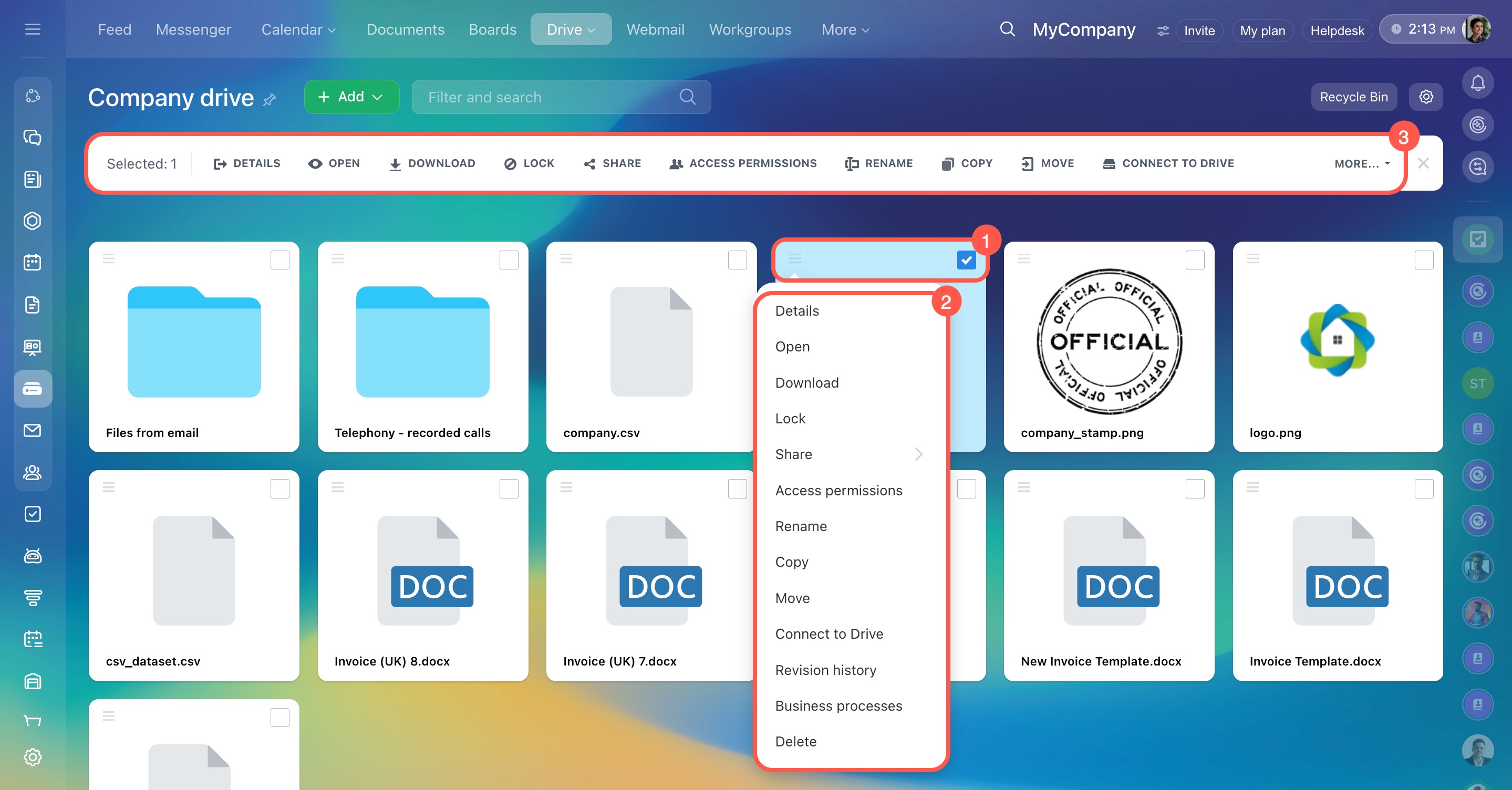Uncheck the selected file checkbox
This screenshot has height=790, width=1512.
pyautogui.click(x=966, y=259)
